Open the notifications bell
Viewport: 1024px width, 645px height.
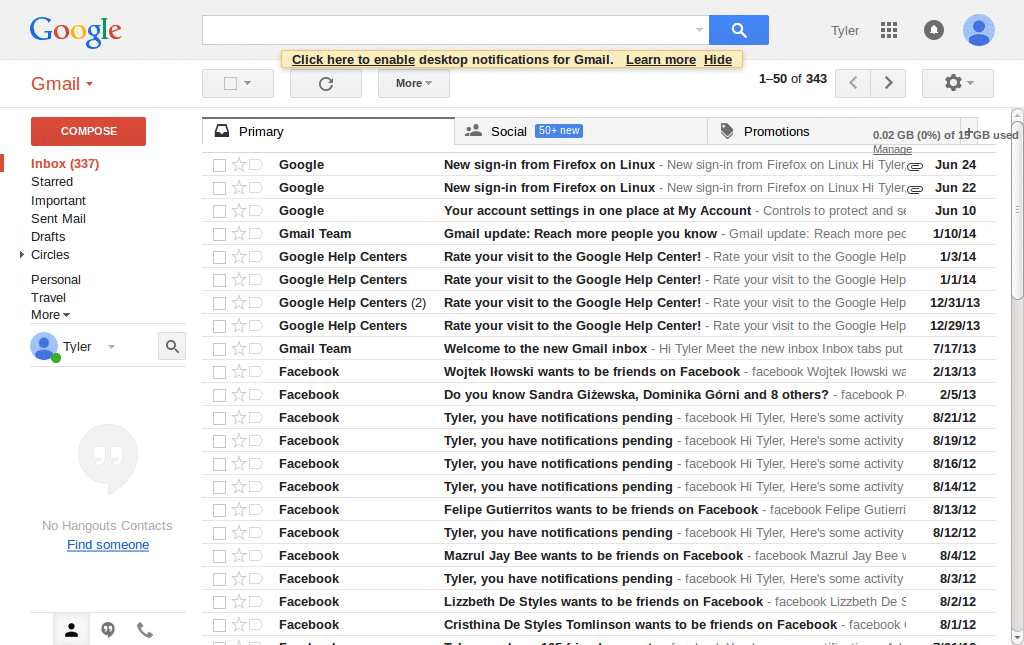click(x=933, y=30)
